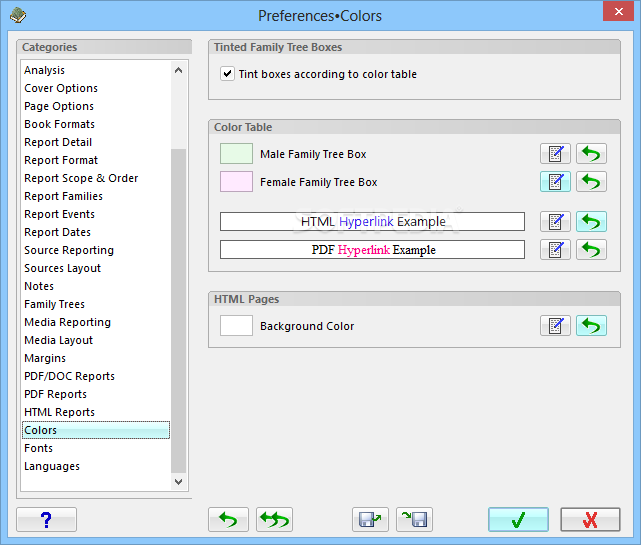This screenshot has height=545, width=641.
Task: Cancel with the red X button
Action: click(x=590, y=520)
